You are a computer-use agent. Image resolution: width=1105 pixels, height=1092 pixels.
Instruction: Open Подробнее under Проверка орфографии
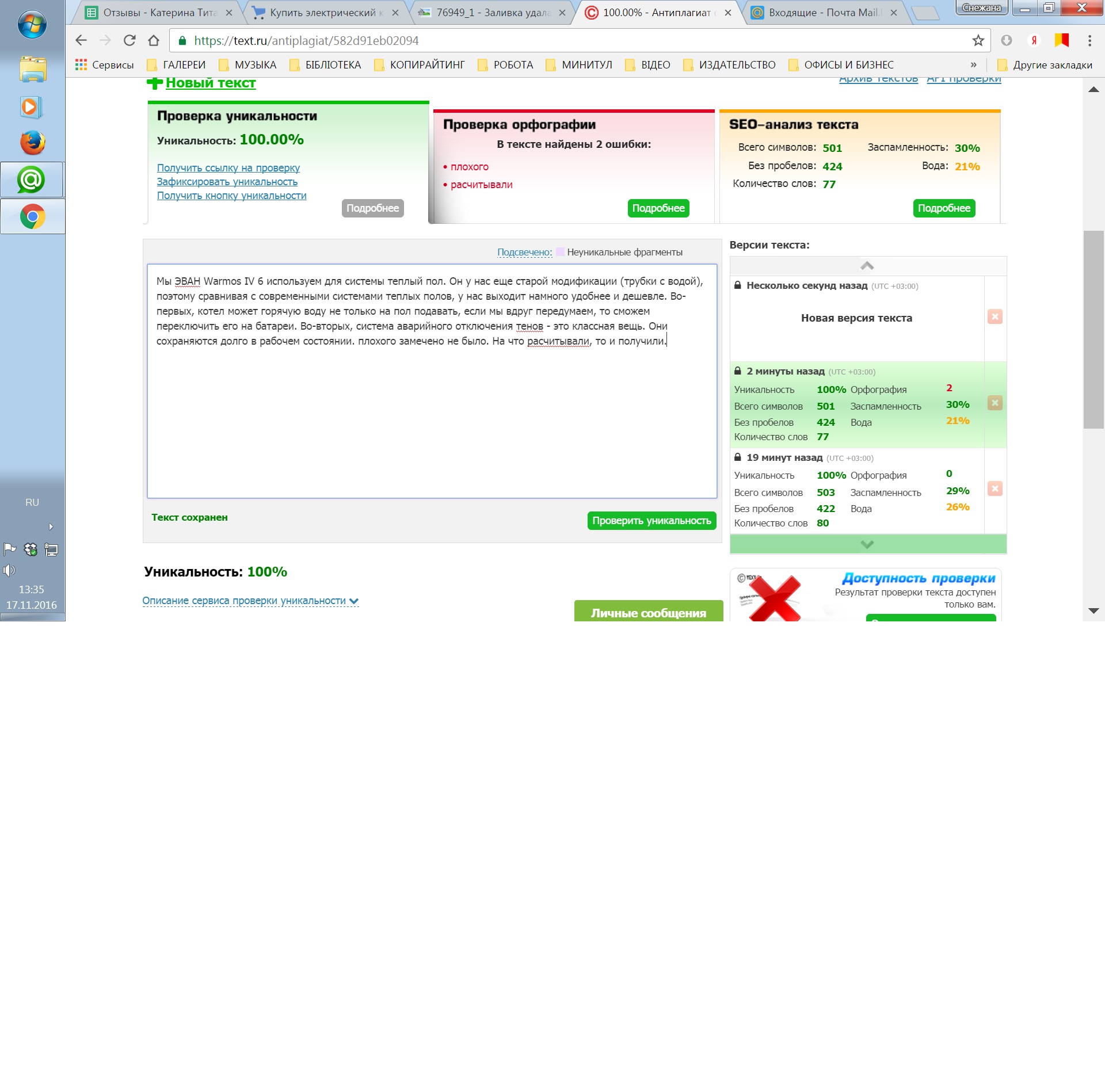pyautogui.click(x=658, y=208)
